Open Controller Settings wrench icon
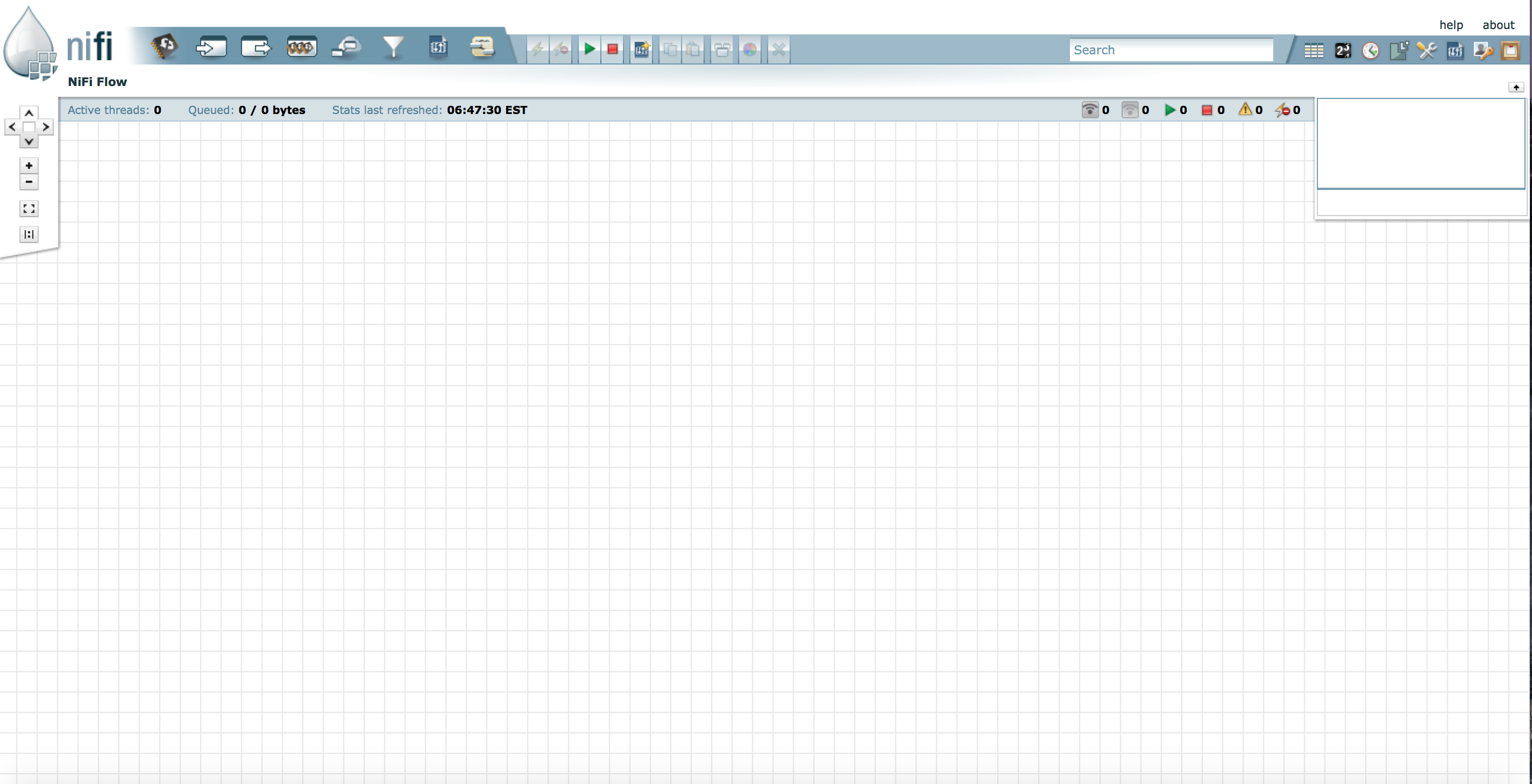The height and width of the screenshot is (784, 1532). click(x=1426, y=51)
